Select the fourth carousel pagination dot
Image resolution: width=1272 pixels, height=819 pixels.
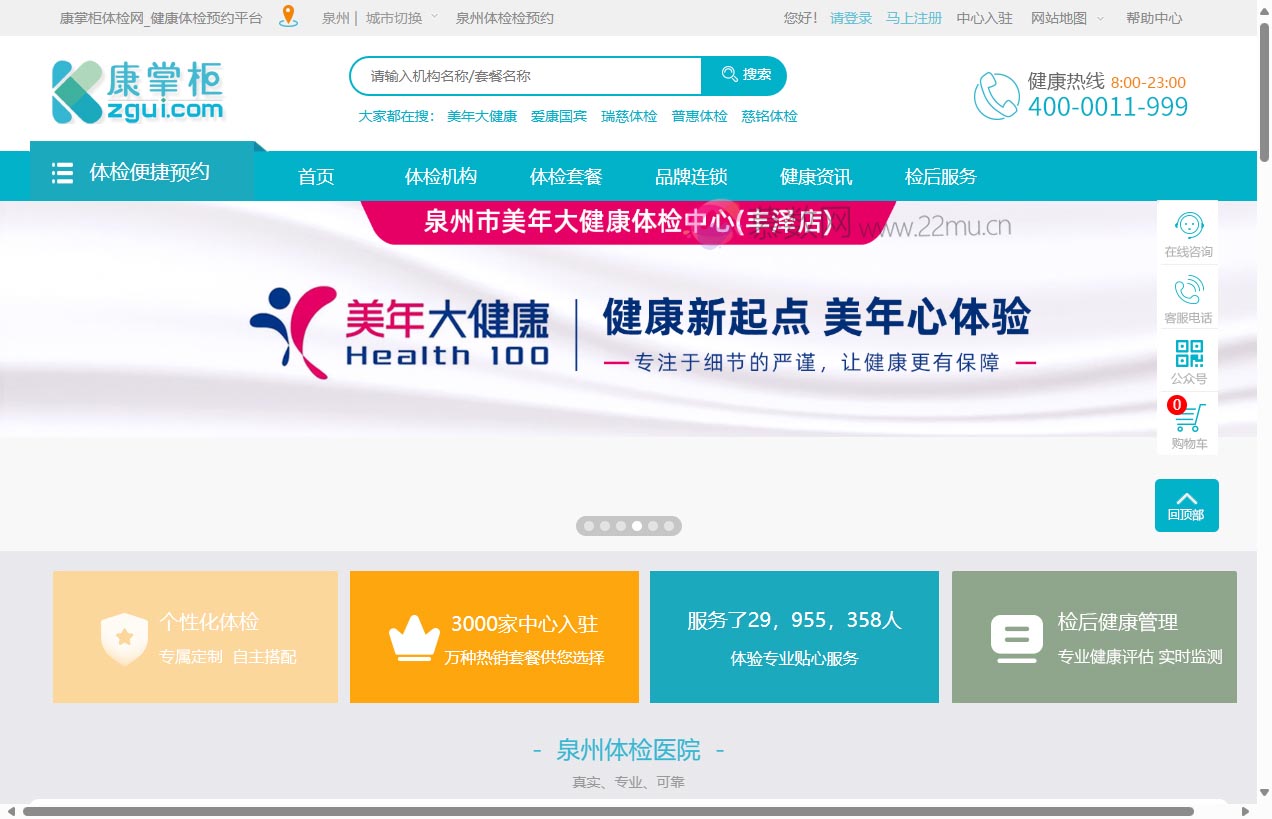point(637,525)
